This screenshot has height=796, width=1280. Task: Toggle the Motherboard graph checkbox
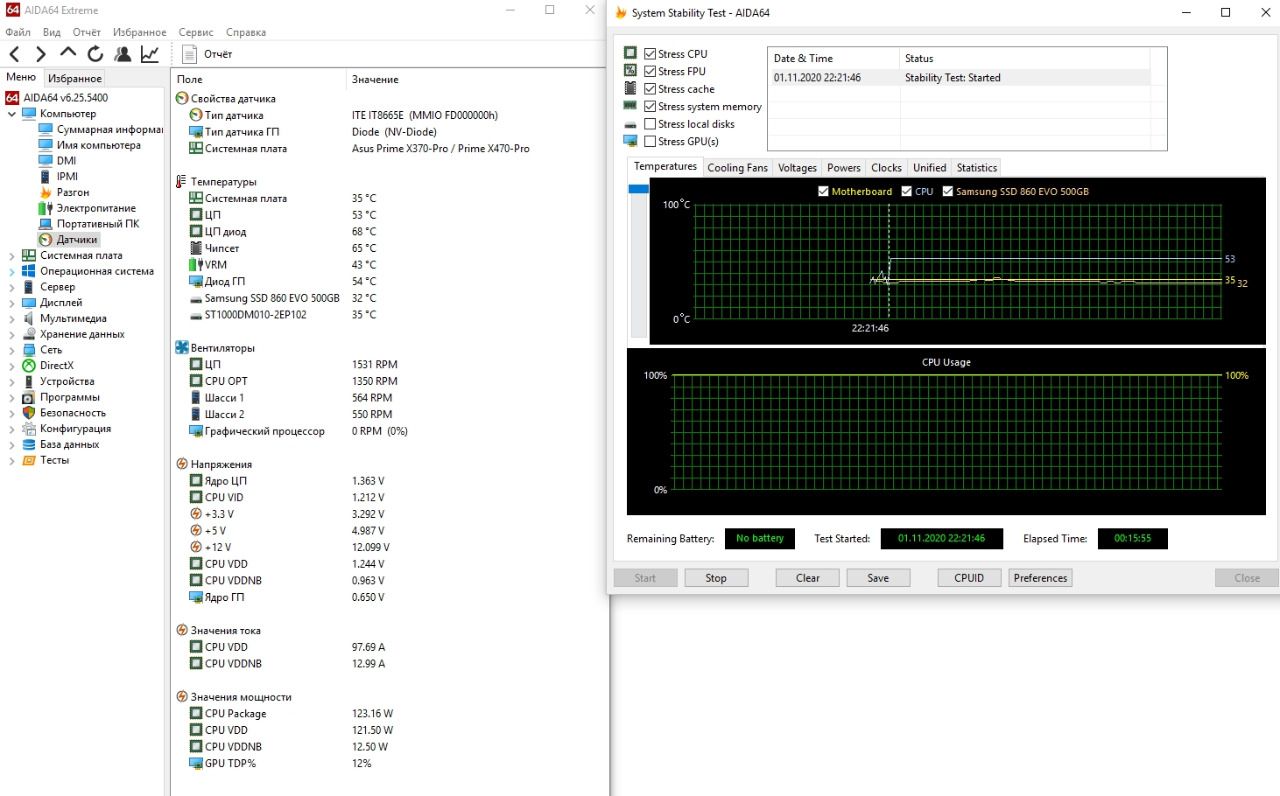tap(823, 191)
